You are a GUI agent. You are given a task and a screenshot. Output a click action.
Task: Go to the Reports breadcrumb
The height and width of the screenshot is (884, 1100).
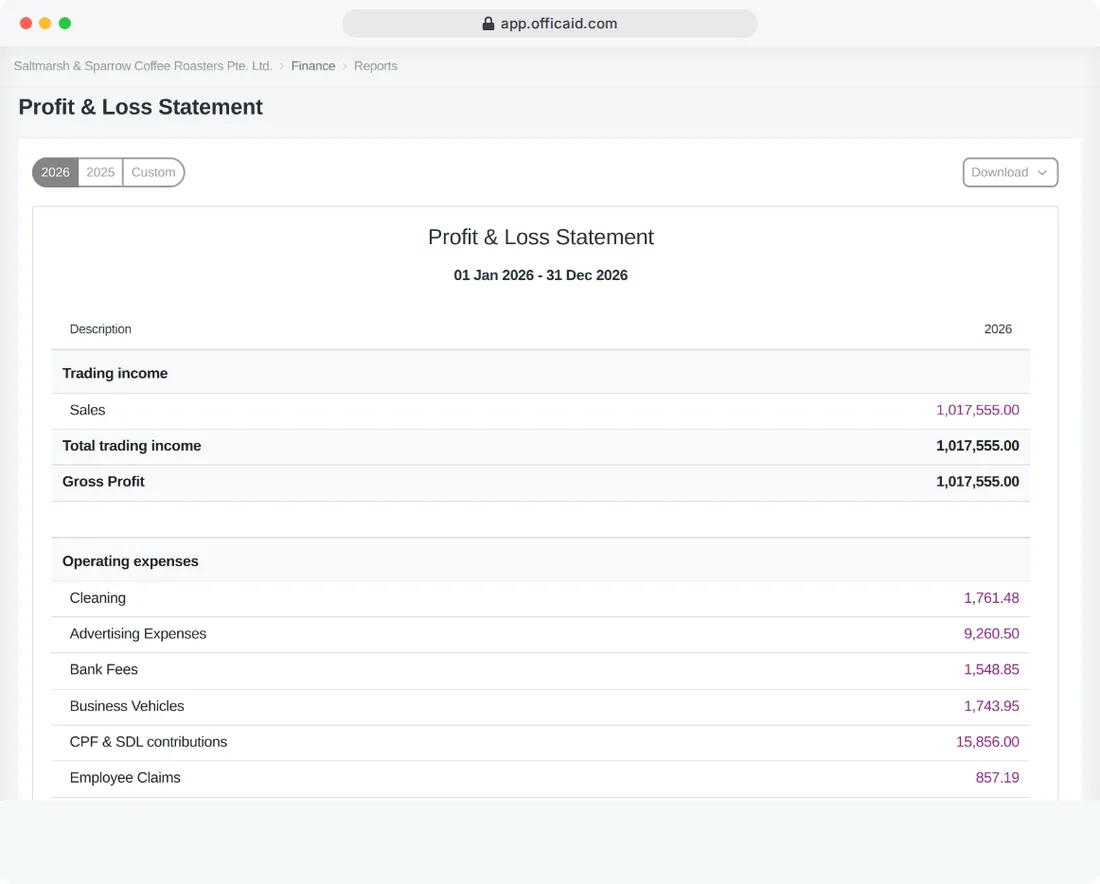point(375,66)
